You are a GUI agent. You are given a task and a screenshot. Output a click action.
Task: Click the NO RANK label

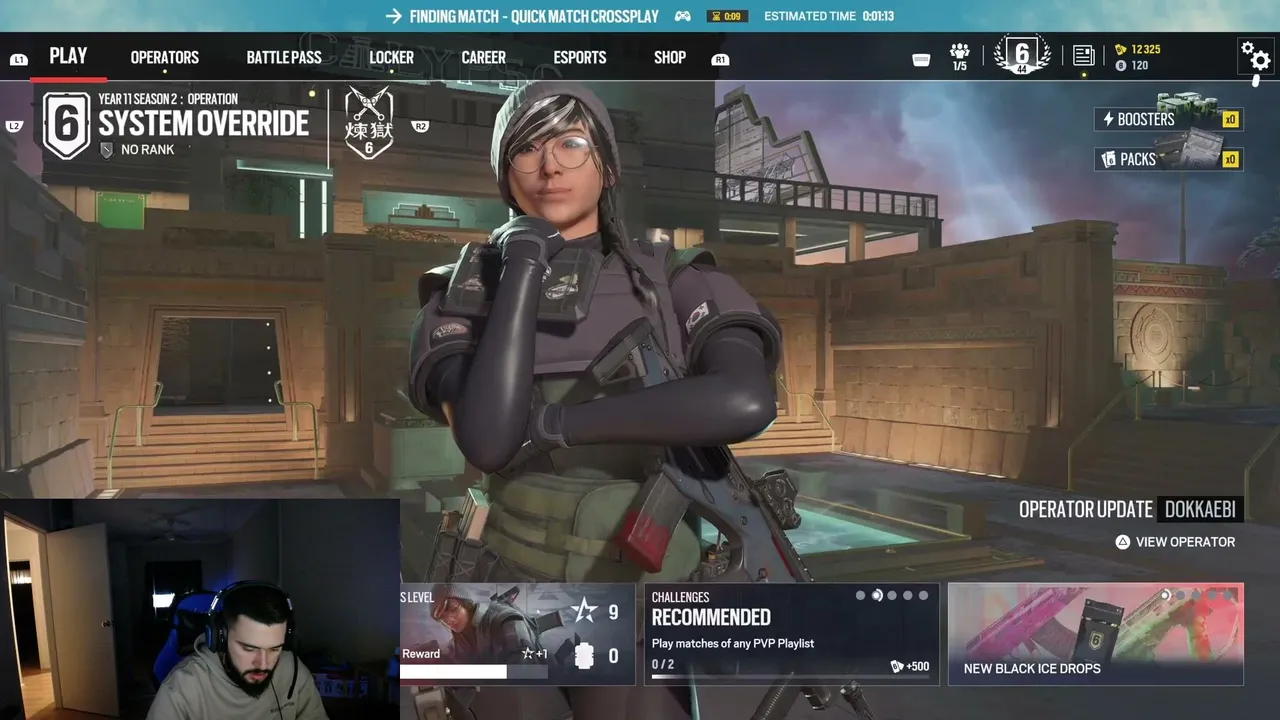tap(148, 150)
